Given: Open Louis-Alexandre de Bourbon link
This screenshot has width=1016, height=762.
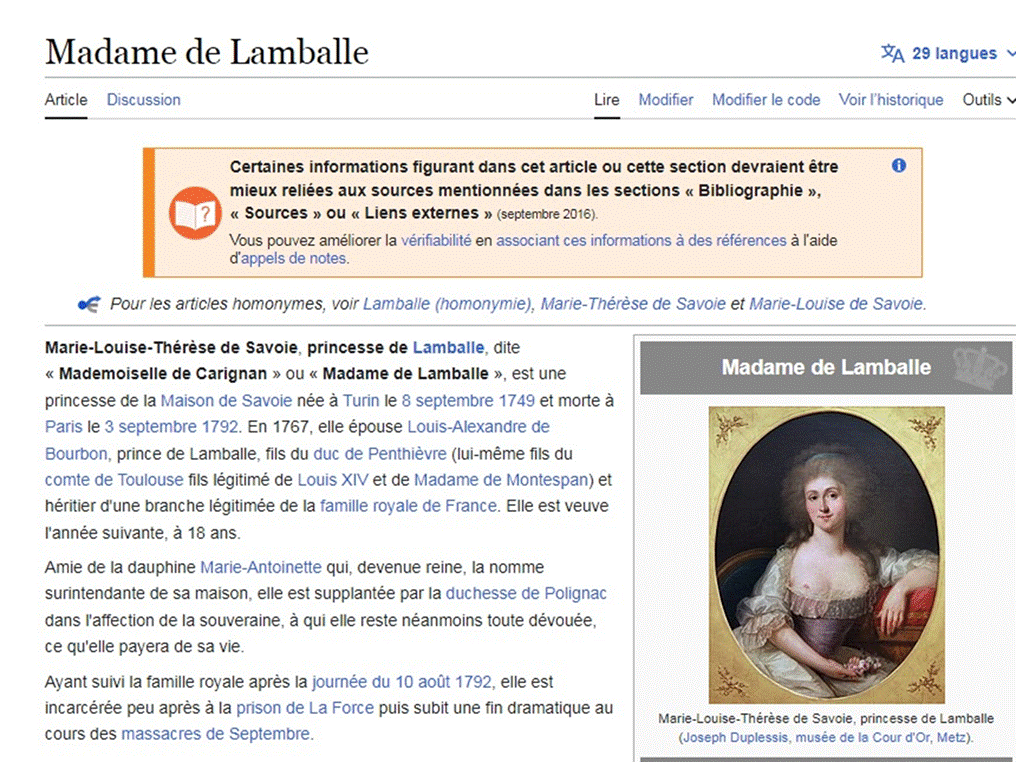Looking at the screenshot, I should coord(297,441).
